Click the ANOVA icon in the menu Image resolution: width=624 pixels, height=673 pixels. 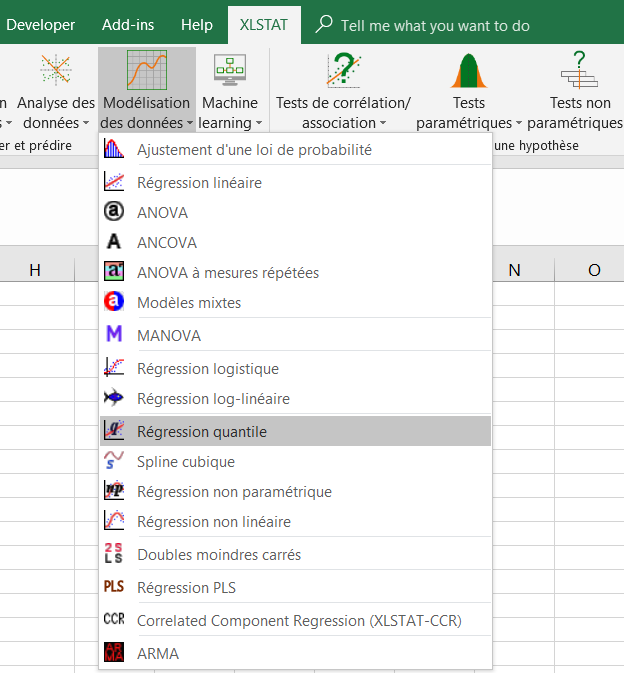tap(114, 212)
